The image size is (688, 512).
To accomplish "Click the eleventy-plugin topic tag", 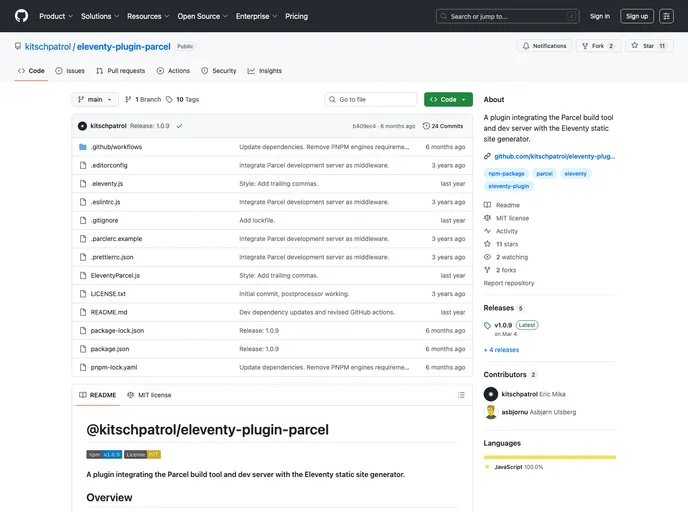I will coord(509,186).
